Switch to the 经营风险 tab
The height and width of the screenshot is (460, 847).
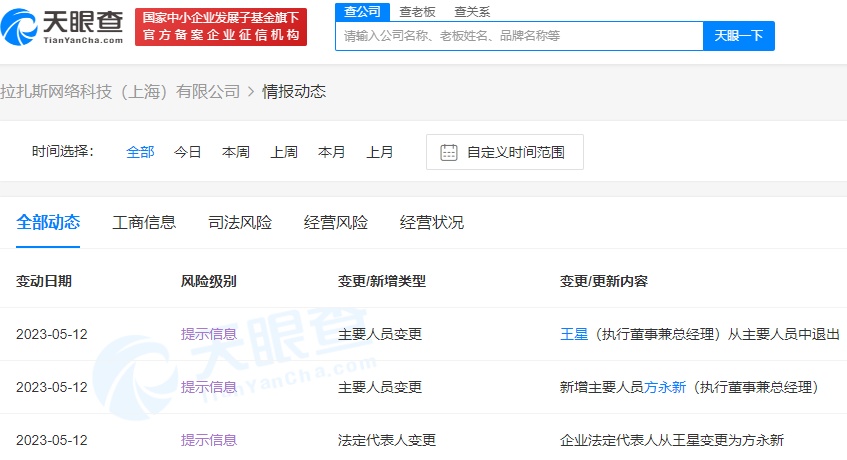point(336,222)
